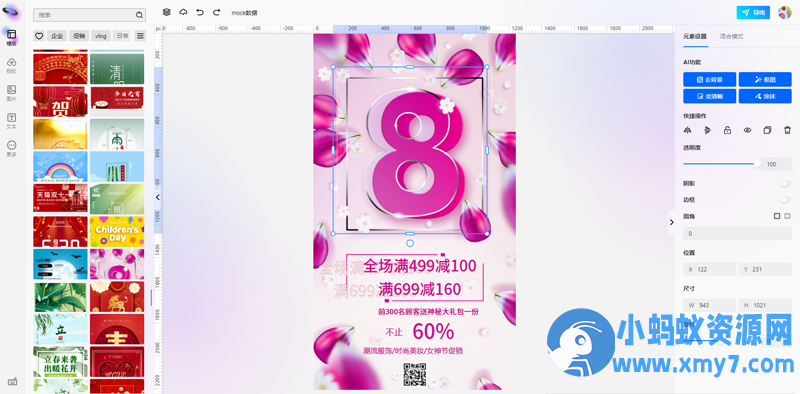Viewport: 800px width, 394px height.
Task: Click the 变清晰 sharpen button
Action: click(710, 96)
